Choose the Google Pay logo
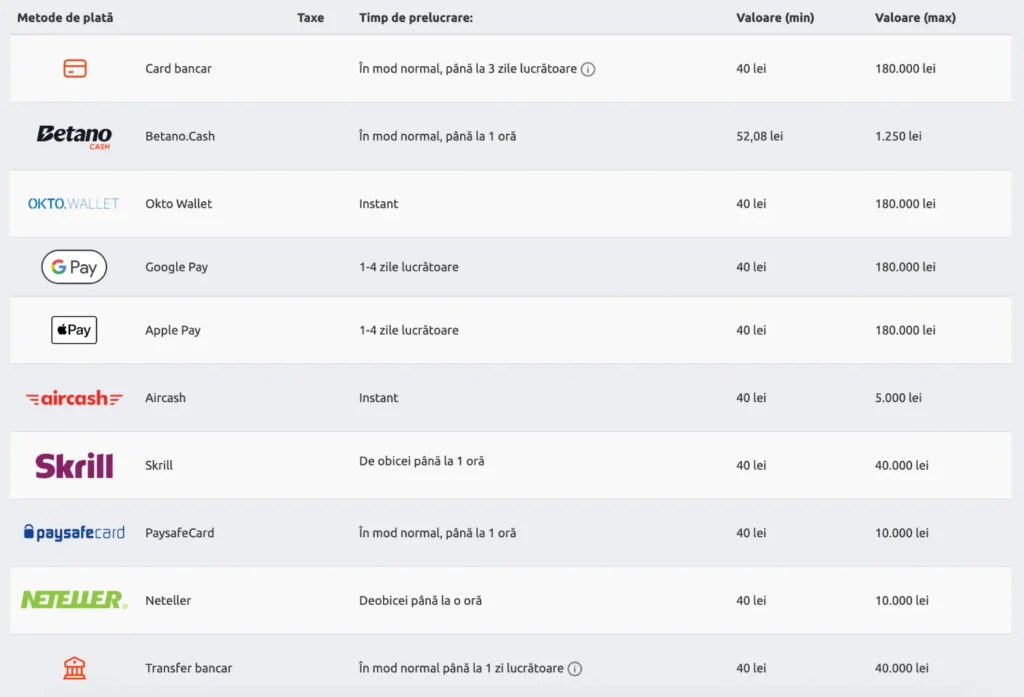Image resolution: width=1024 pixels, height=697 pixels. (x=74, y=267)
